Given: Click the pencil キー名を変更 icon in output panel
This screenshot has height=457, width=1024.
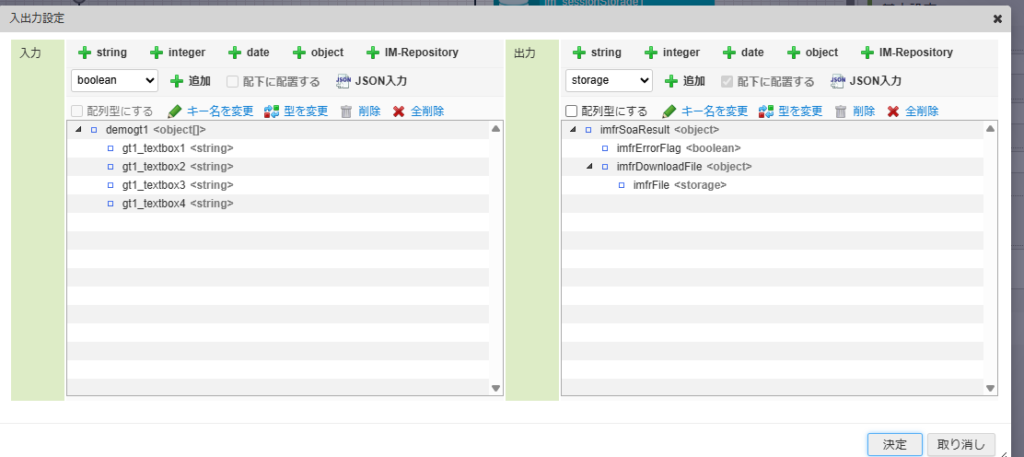Looking at the screenshot, I should click(670, 111).
